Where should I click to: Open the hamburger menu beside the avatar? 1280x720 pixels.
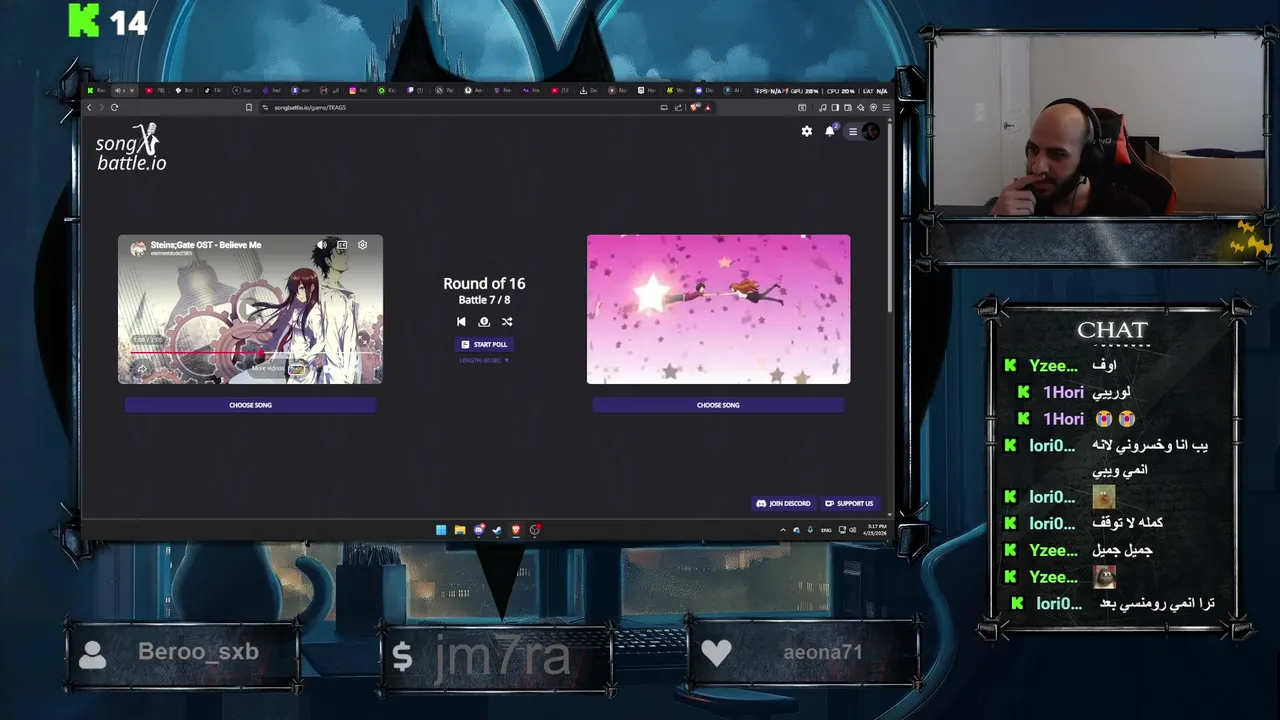(853, 131)
